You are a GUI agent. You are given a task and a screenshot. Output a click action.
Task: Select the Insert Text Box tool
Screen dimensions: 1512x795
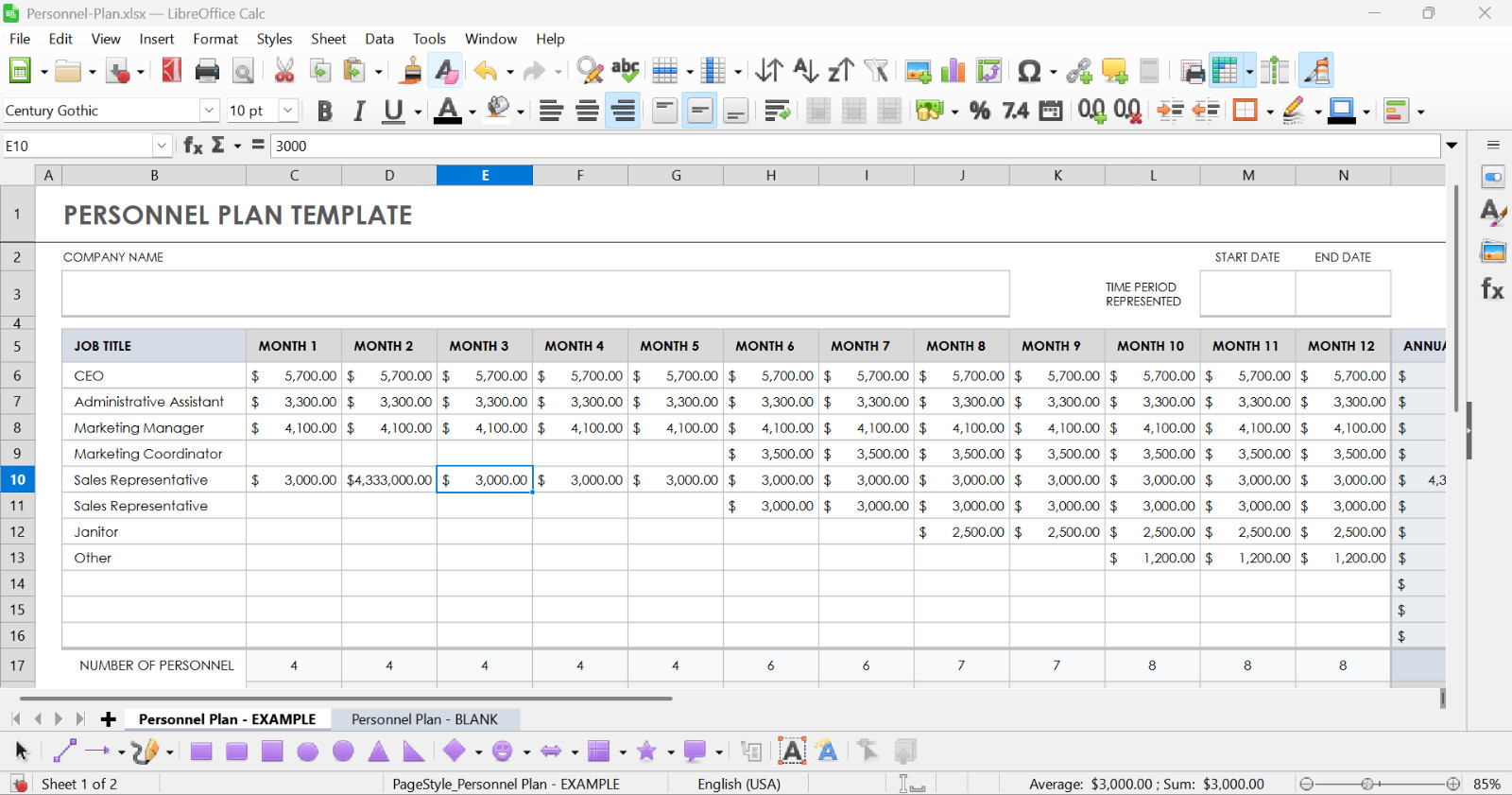[x=792, y=752]
